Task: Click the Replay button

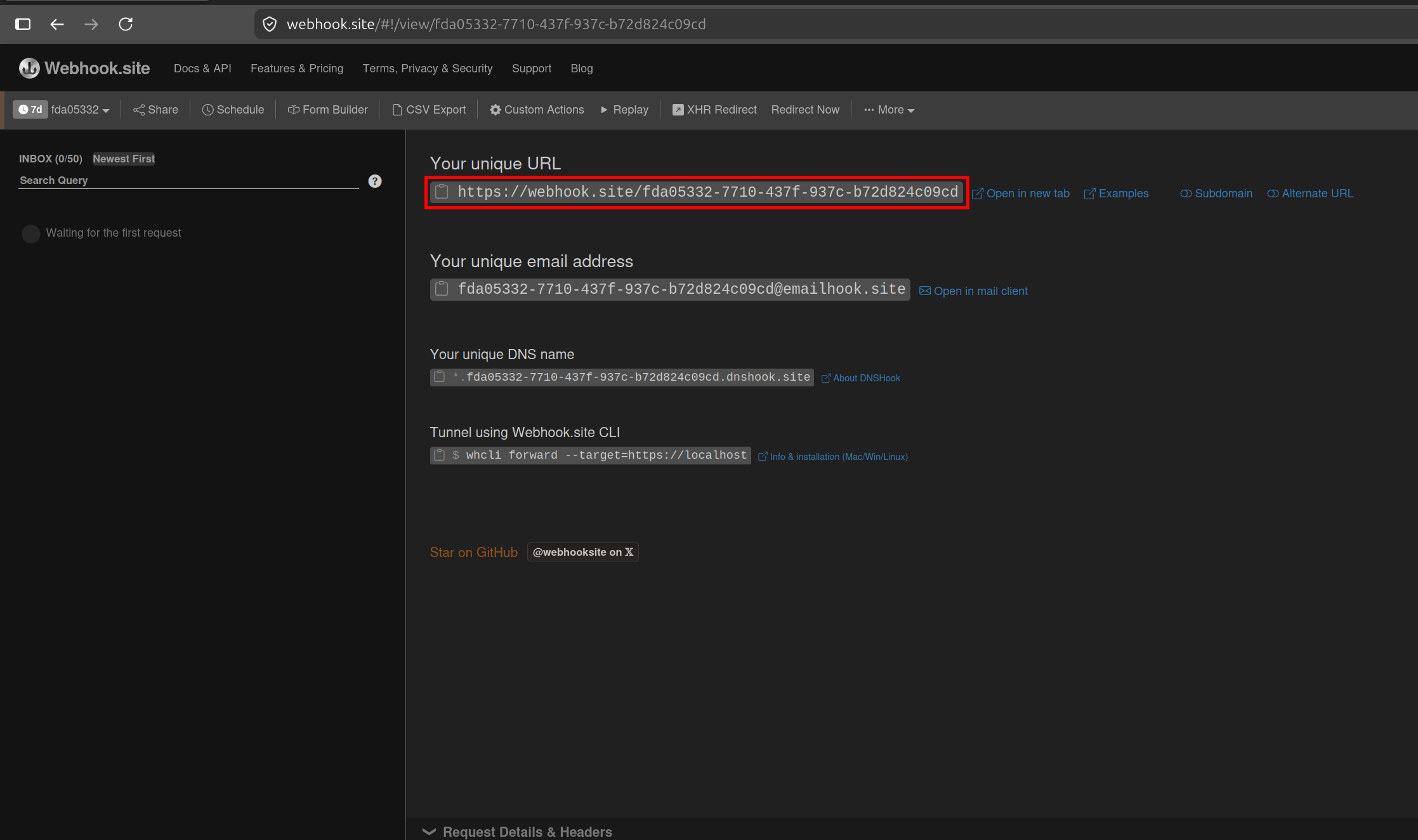Action: tap(624, 110)
